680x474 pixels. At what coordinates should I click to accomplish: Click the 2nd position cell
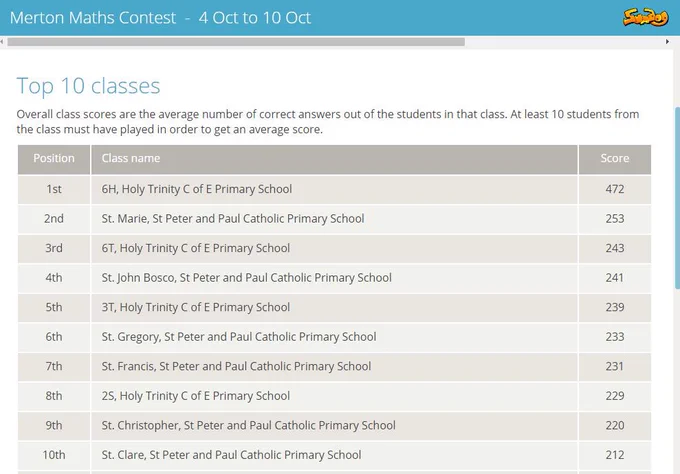(x=54, y=219)
